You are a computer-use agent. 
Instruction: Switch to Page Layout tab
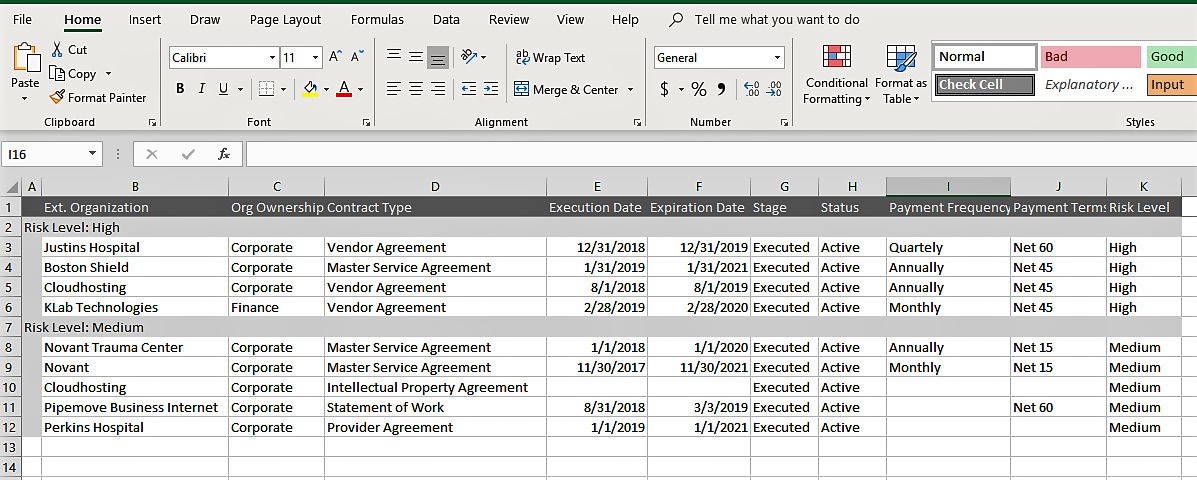[x=286, y=20]
